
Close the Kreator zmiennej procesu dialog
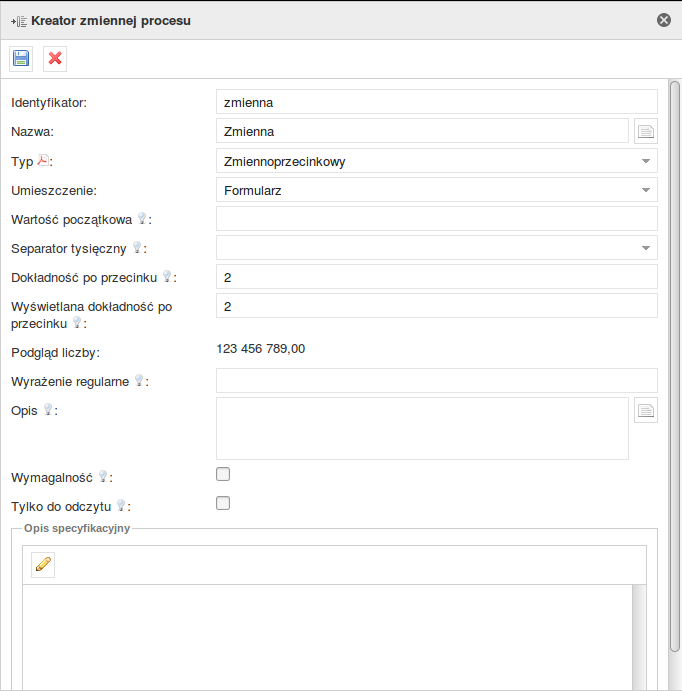(x=664, y=20)
